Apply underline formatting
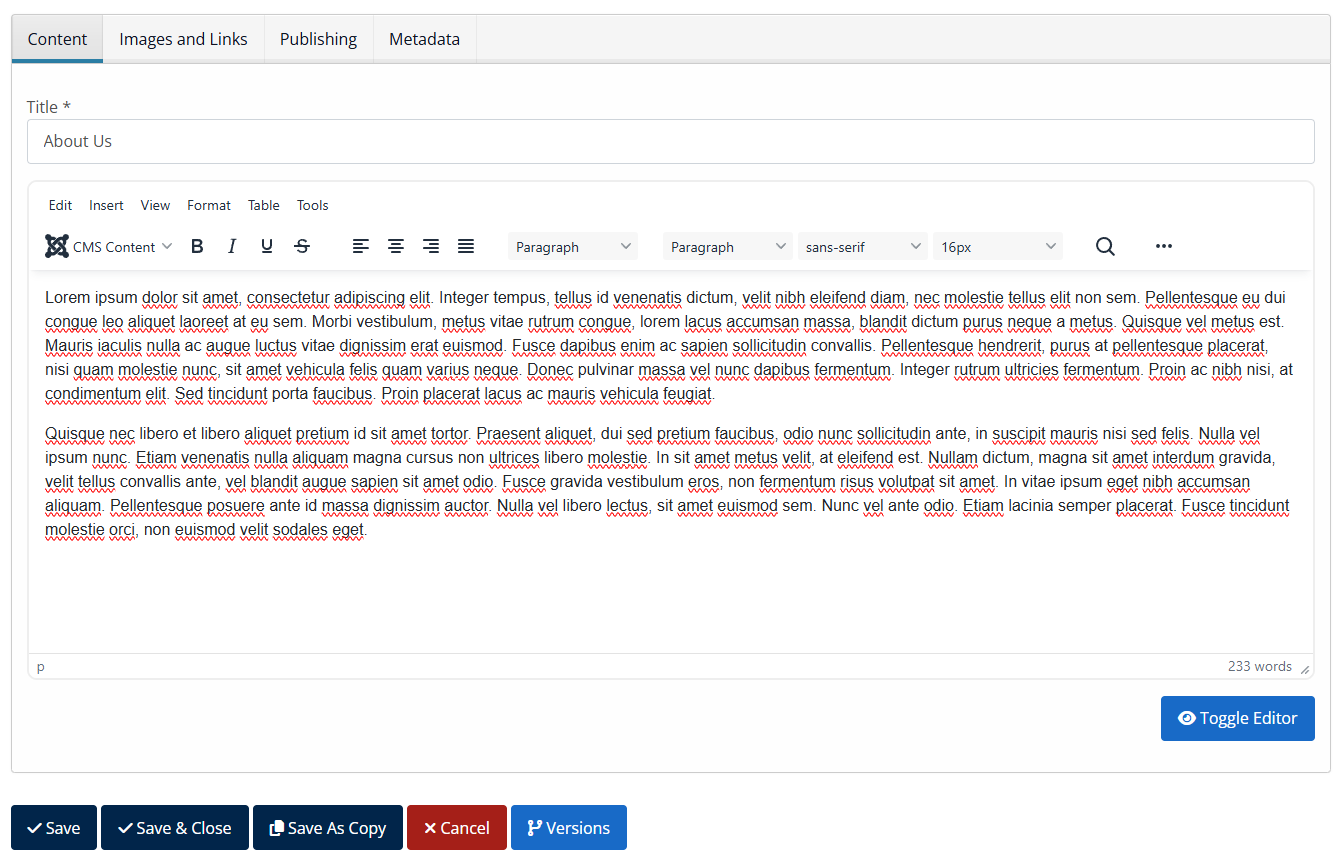The height and width of the screenshot is (865, 1343). [266, 246]
